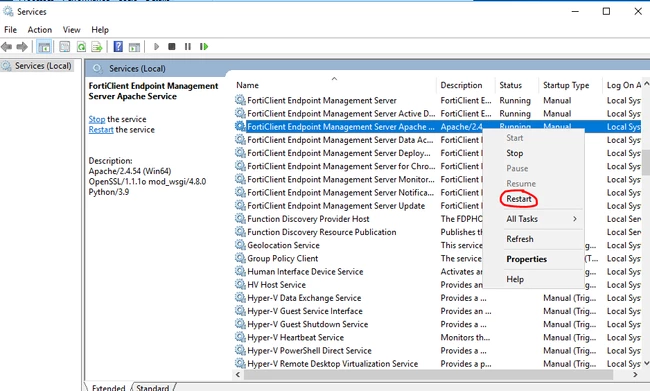Sort by the Log On As column header
Viewport: 650px width, 391px height.
point(623,85)
